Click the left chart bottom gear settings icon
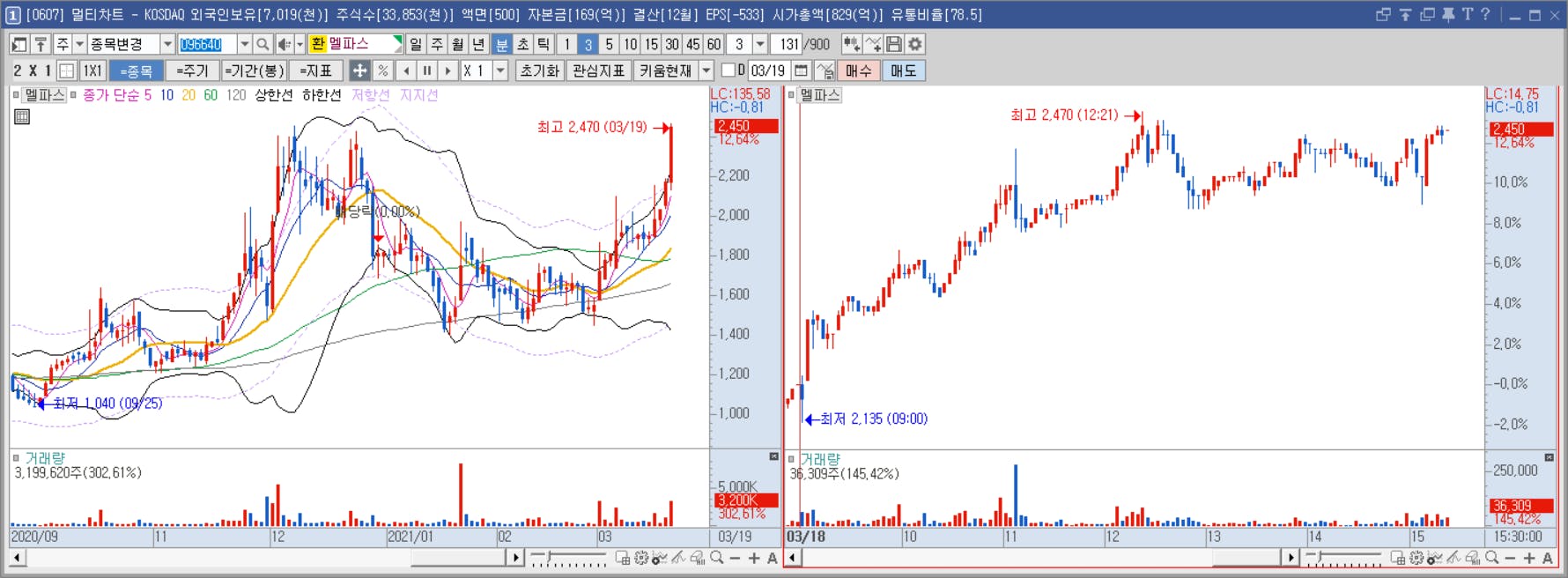 coord(641,558)
